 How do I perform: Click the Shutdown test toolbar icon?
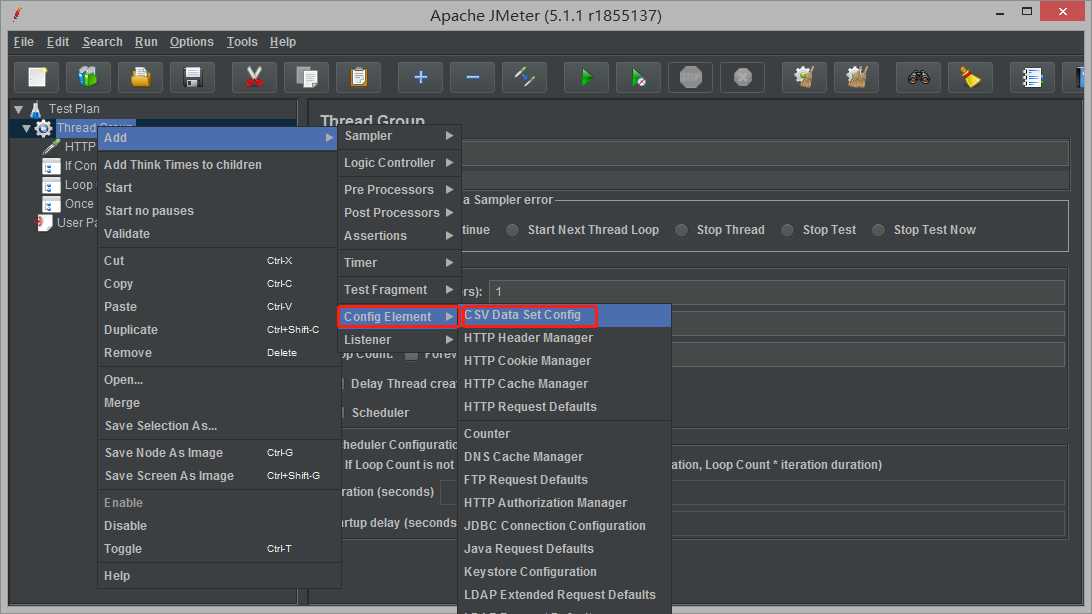742,77
